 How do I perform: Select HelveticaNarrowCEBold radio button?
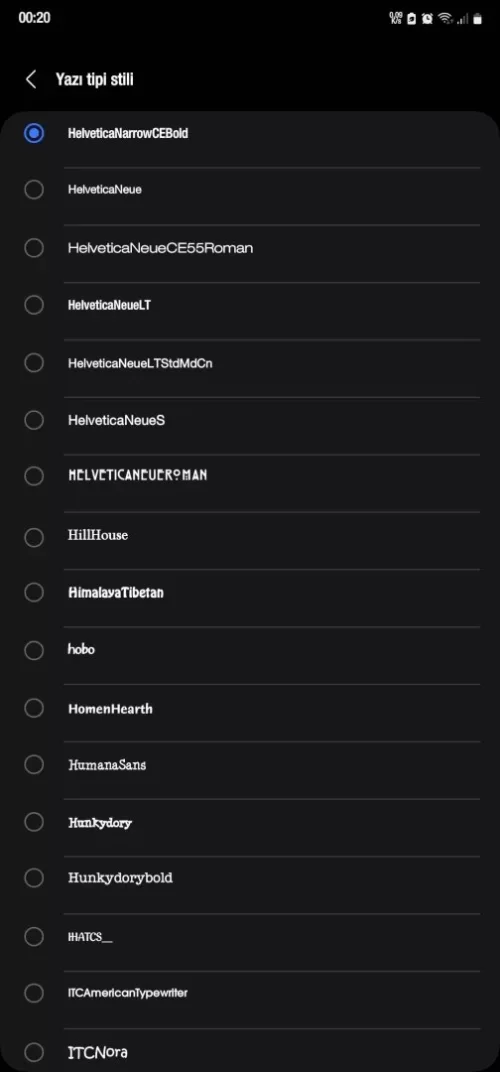tap(34, 133)
